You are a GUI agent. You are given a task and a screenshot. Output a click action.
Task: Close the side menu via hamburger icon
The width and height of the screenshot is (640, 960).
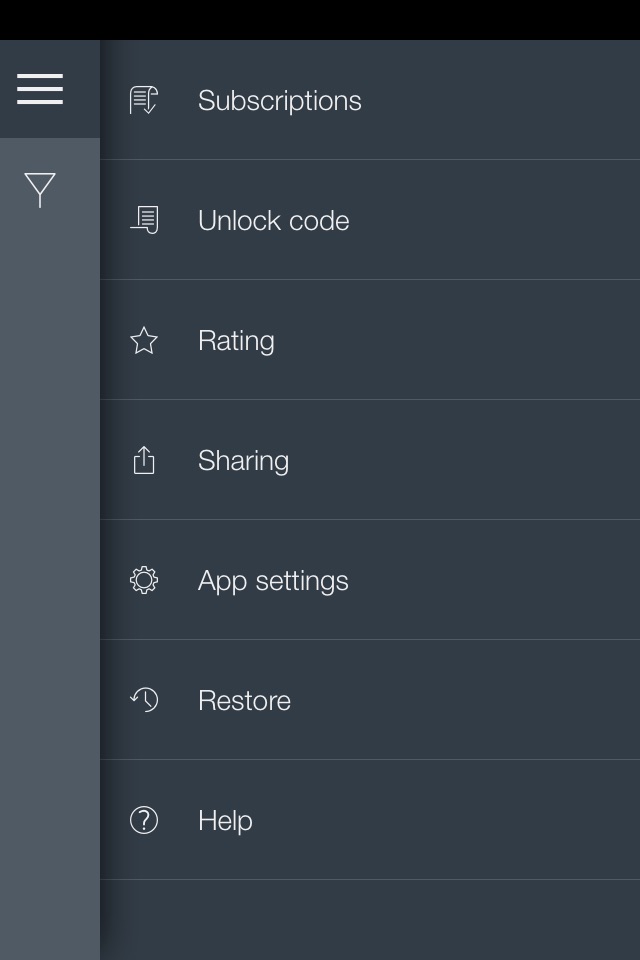tap(40, 89)
